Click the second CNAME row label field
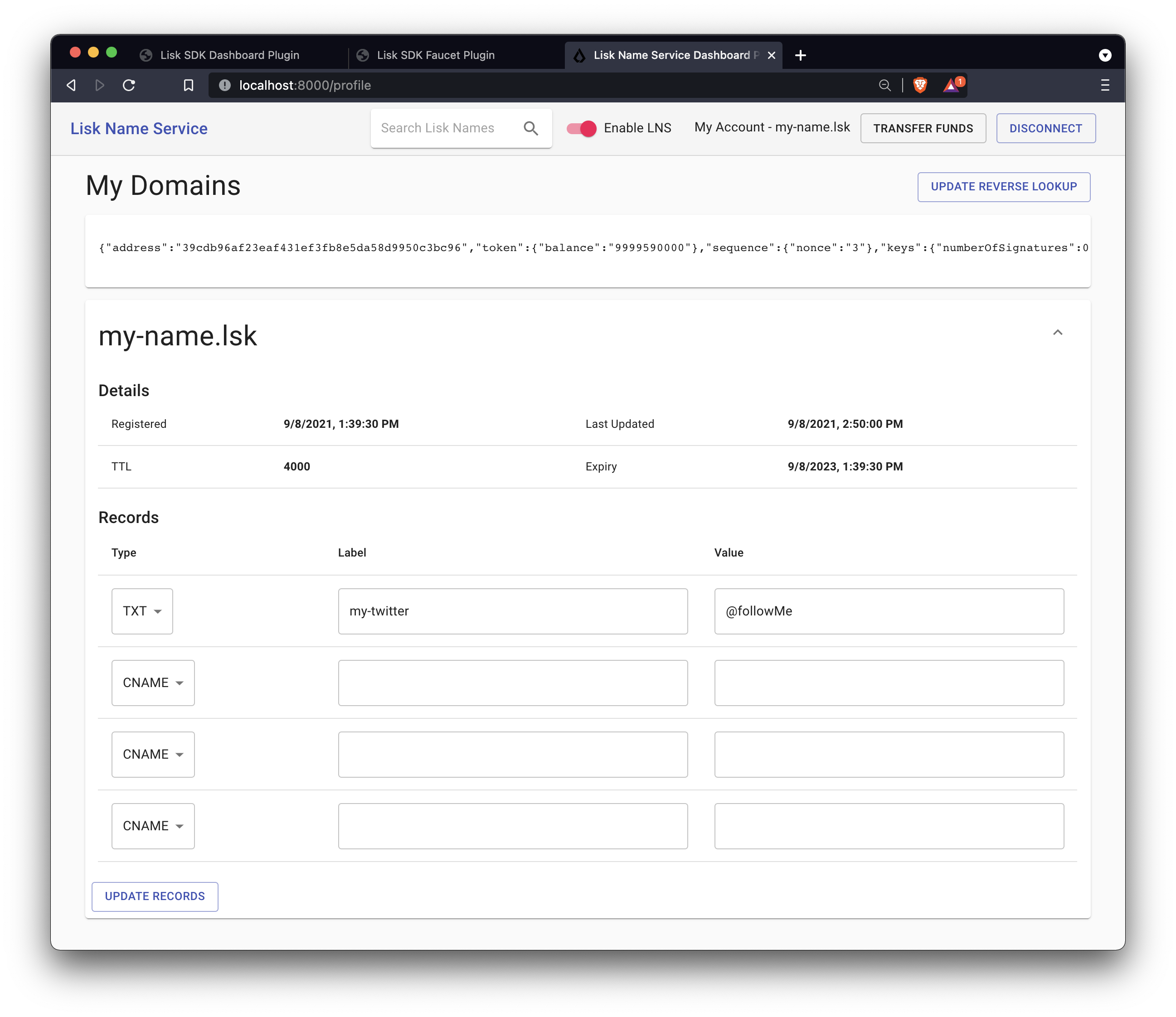The image size is (1176, 1017). (x=512, y=754)
